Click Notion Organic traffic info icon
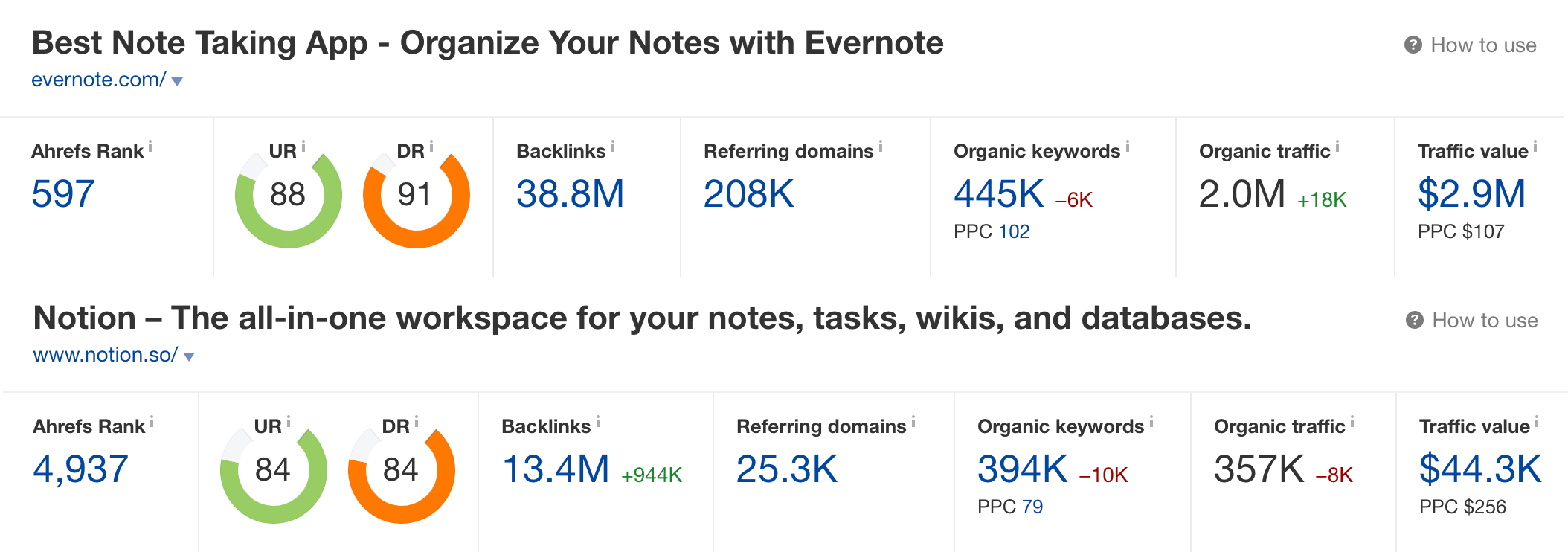The height and width of the screenshot is (552, 1568). point(1352,422)
